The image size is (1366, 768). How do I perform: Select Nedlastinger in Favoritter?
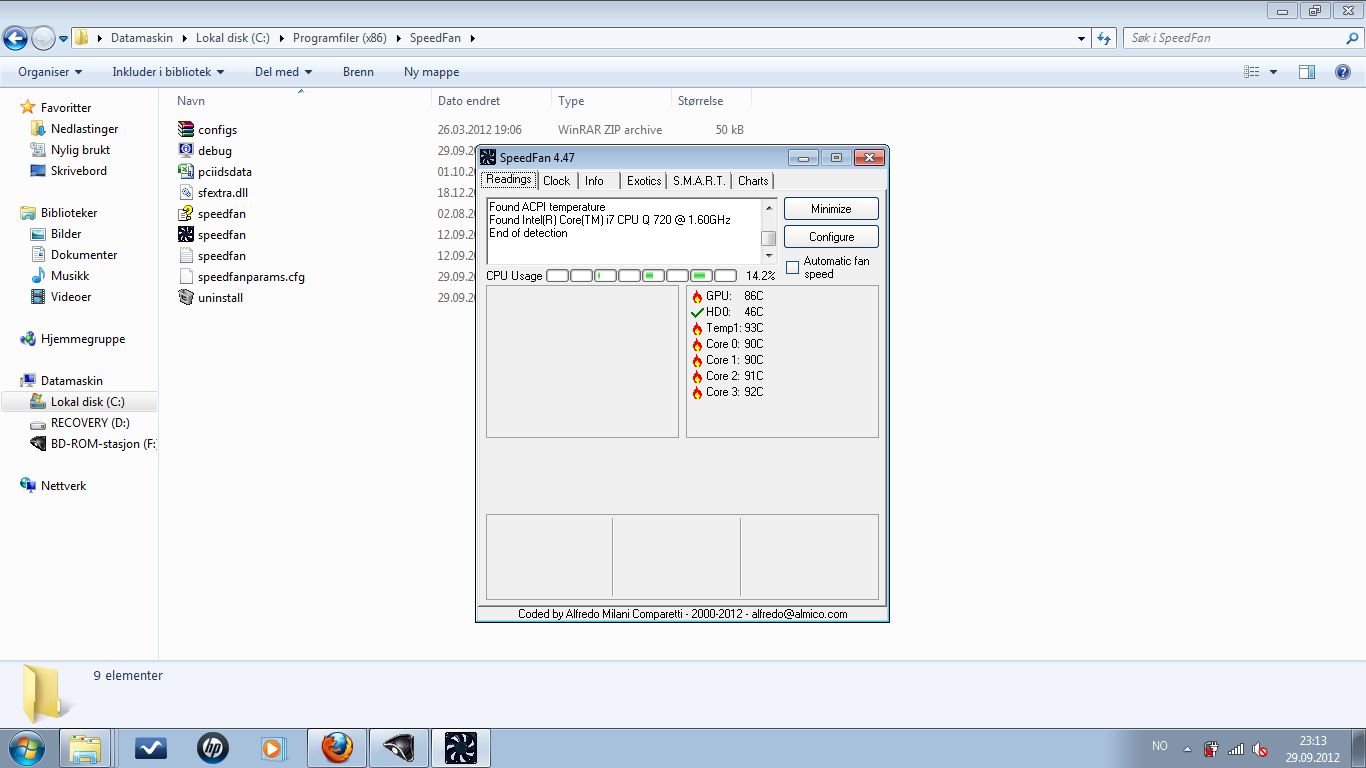coord(84,129)
